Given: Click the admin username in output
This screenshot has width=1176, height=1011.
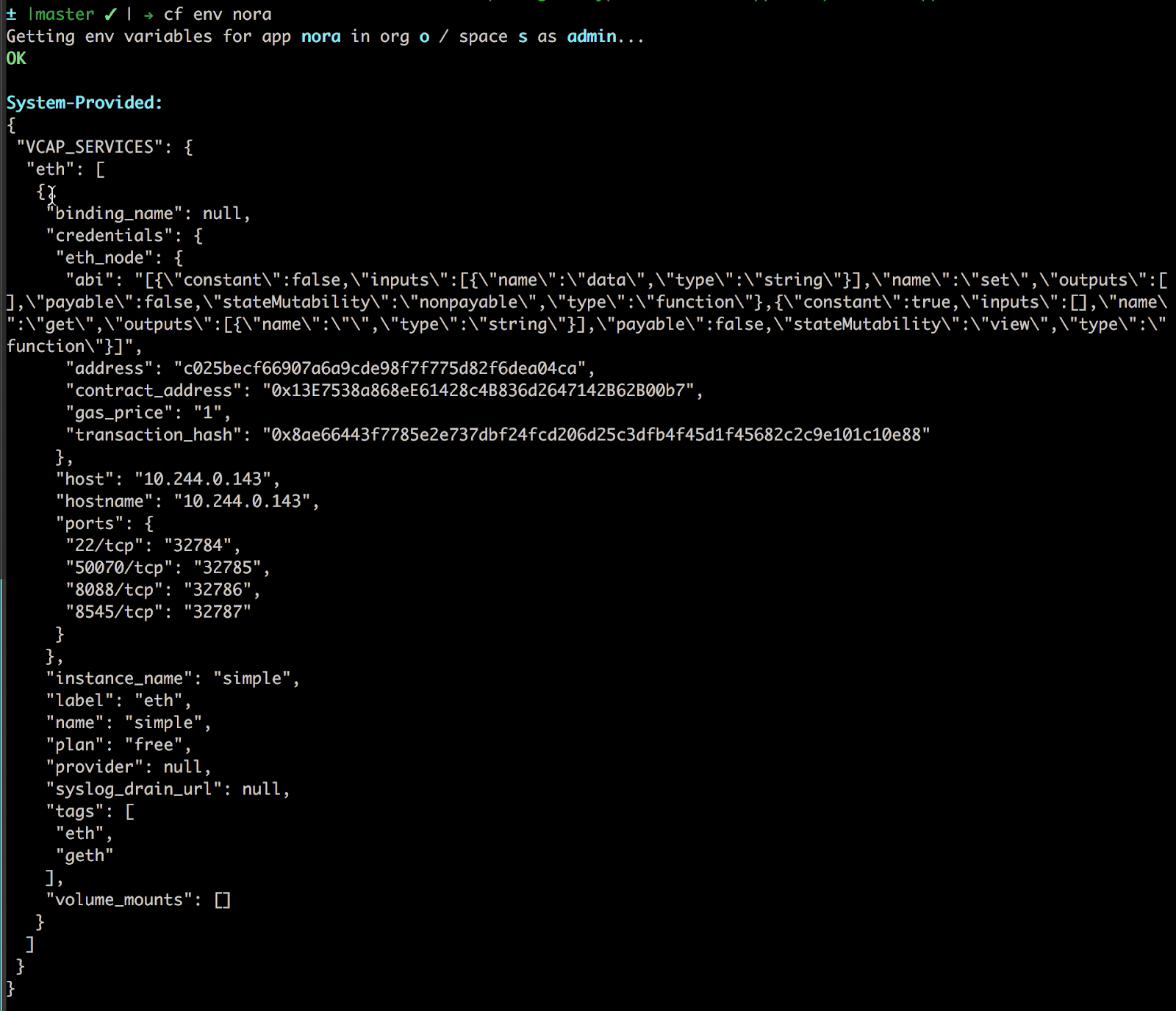Looking at the screenshot, I should point(591,36).
